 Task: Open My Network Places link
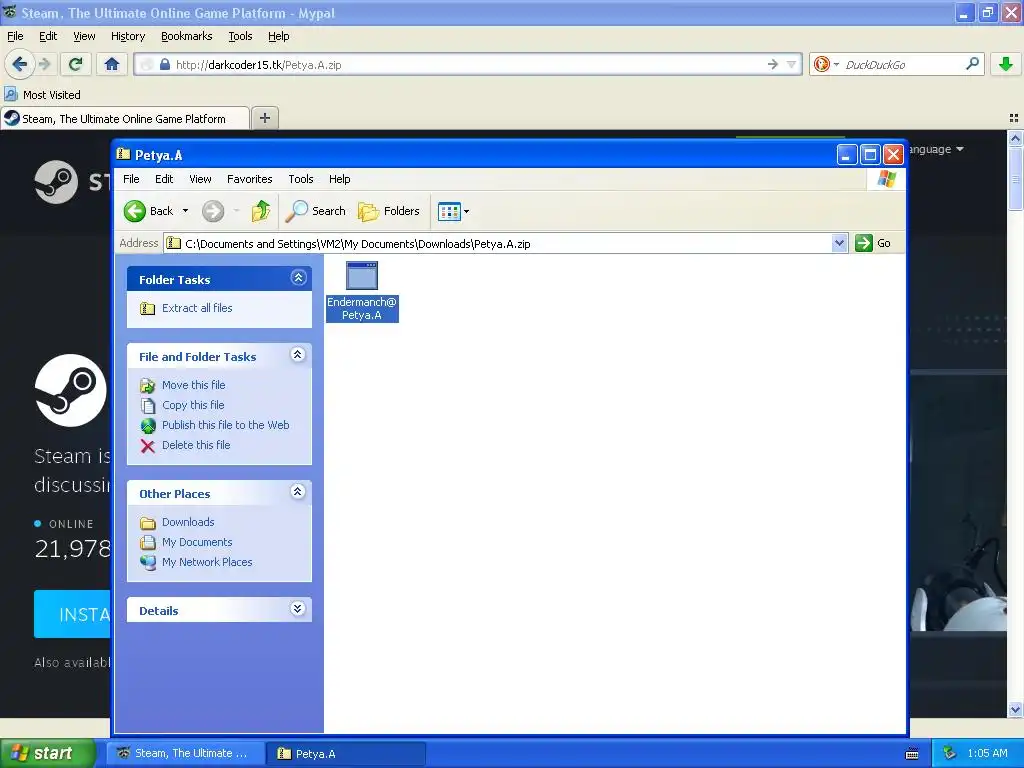tap(207, 562)
